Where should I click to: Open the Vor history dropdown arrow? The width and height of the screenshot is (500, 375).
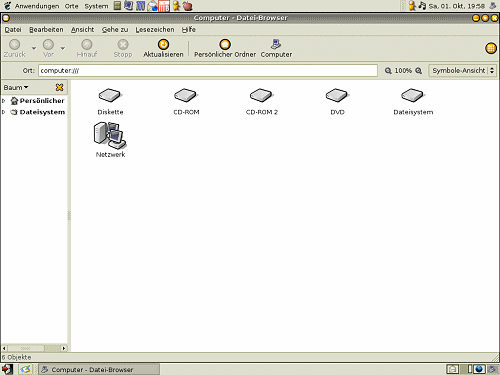(63, 48)
